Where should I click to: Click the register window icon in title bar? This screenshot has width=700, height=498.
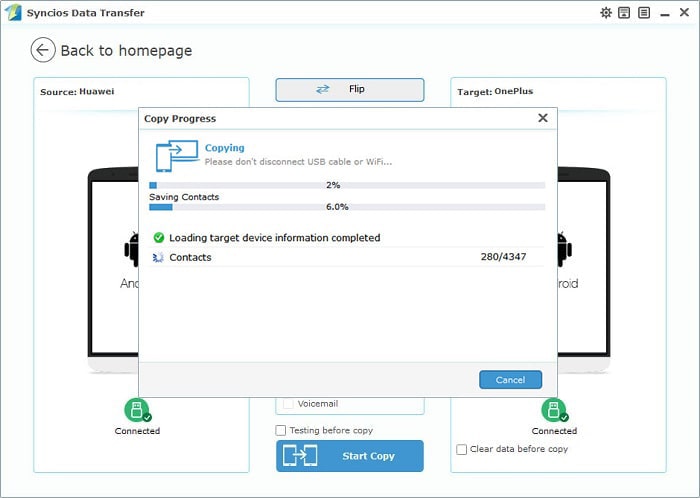point(624,12)
